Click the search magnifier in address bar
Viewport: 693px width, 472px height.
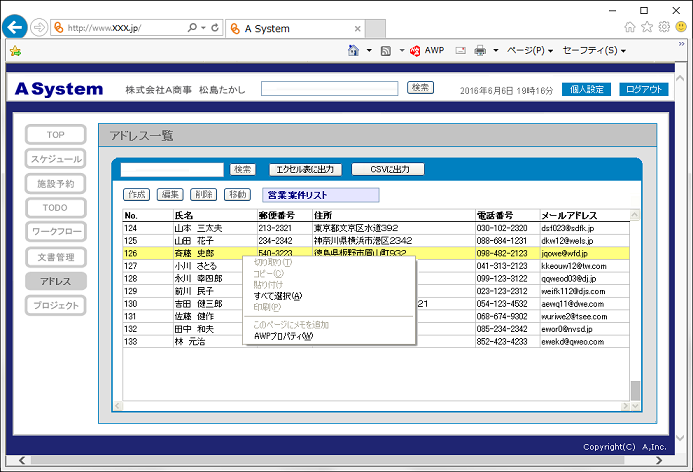[192, 28]
